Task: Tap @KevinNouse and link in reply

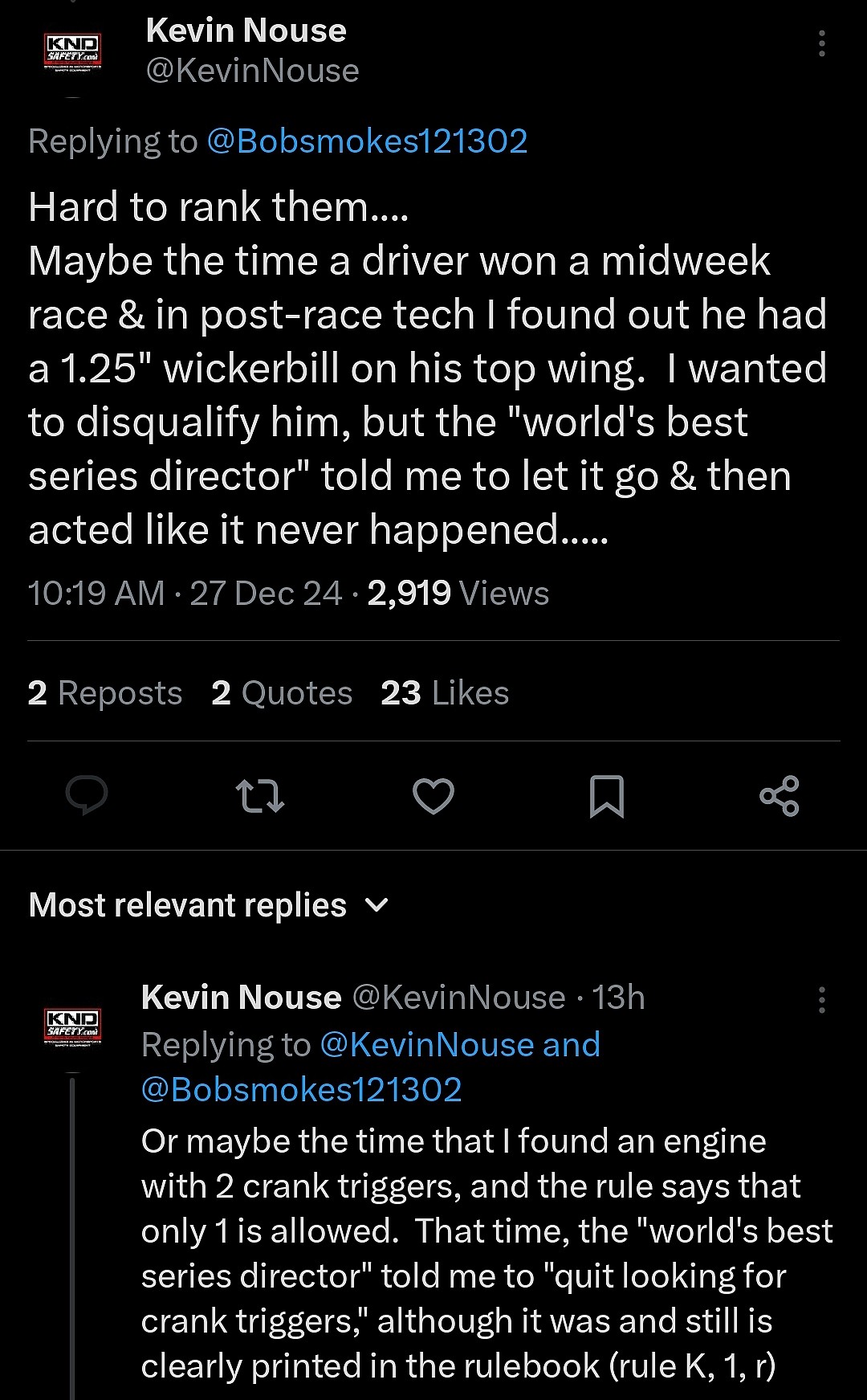Action: pos(459,1045)
